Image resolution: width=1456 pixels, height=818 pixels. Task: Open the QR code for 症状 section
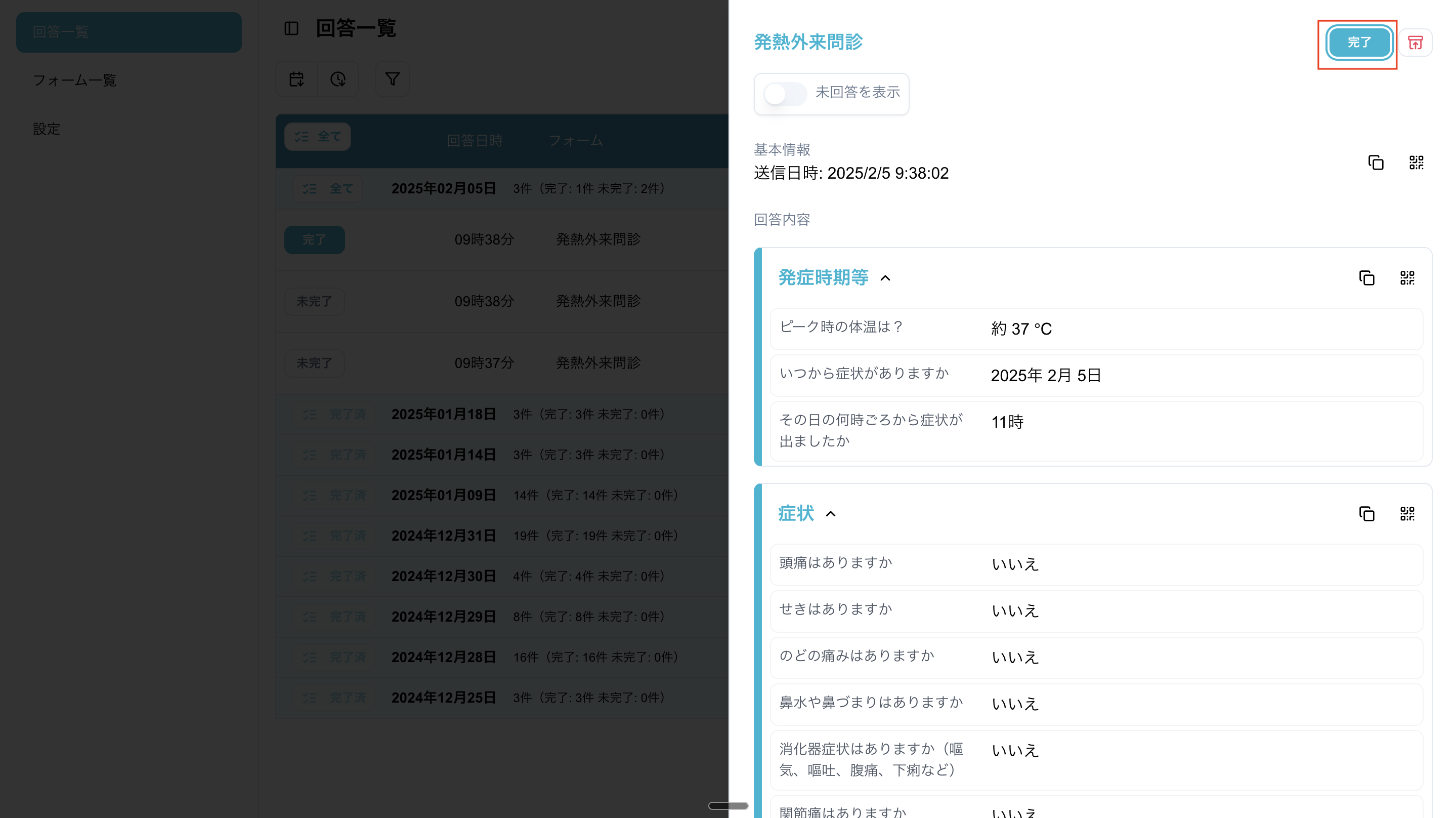tap(1407, 514)
